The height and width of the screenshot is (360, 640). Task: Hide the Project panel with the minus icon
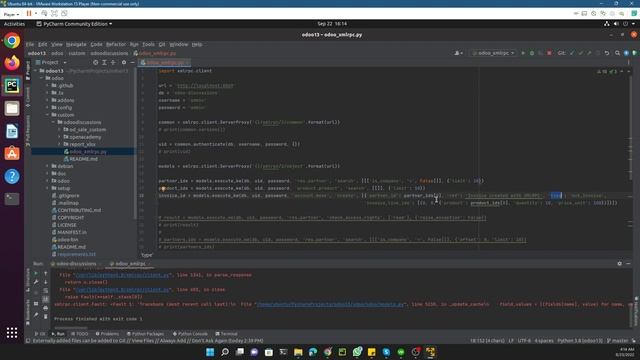point(132,62)
